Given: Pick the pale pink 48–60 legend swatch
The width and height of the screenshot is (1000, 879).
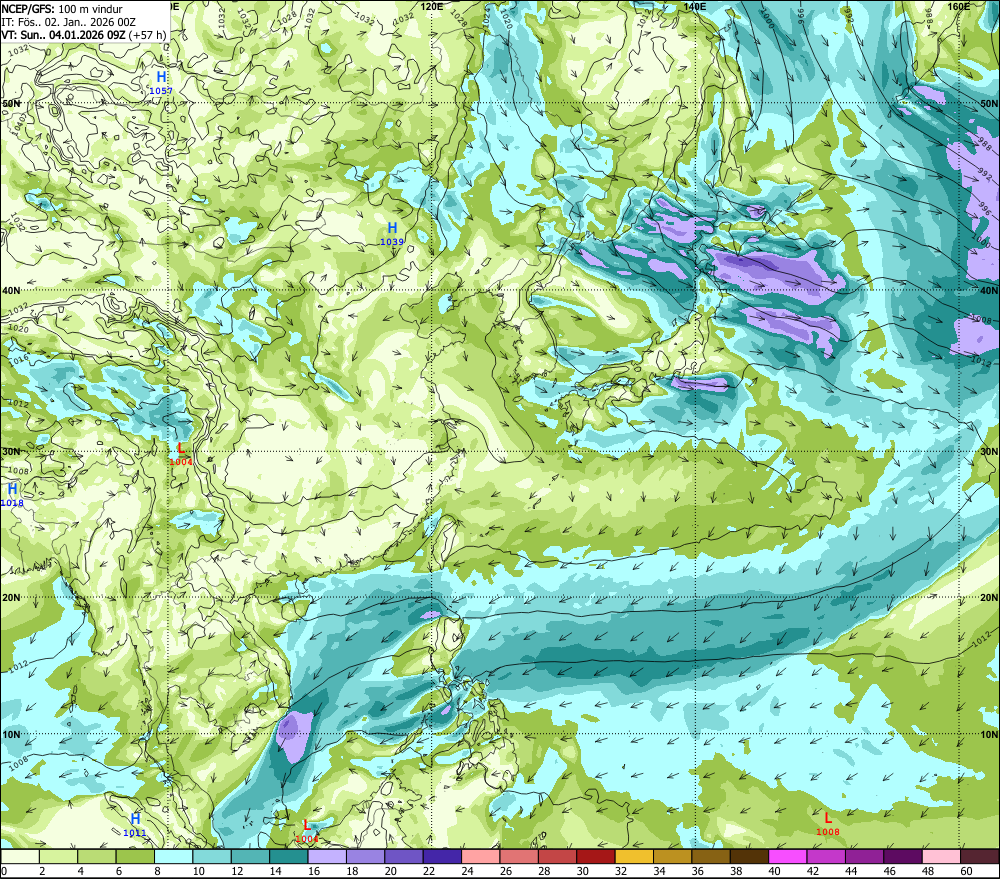Looking at the screenshot, I should click(x=941, y=856).
